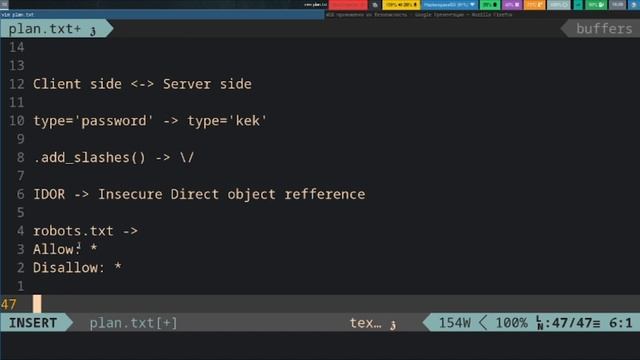Click the 'Client side <-> Server side' line
Viewport: 640px width, 360px height.
[142, 84]
